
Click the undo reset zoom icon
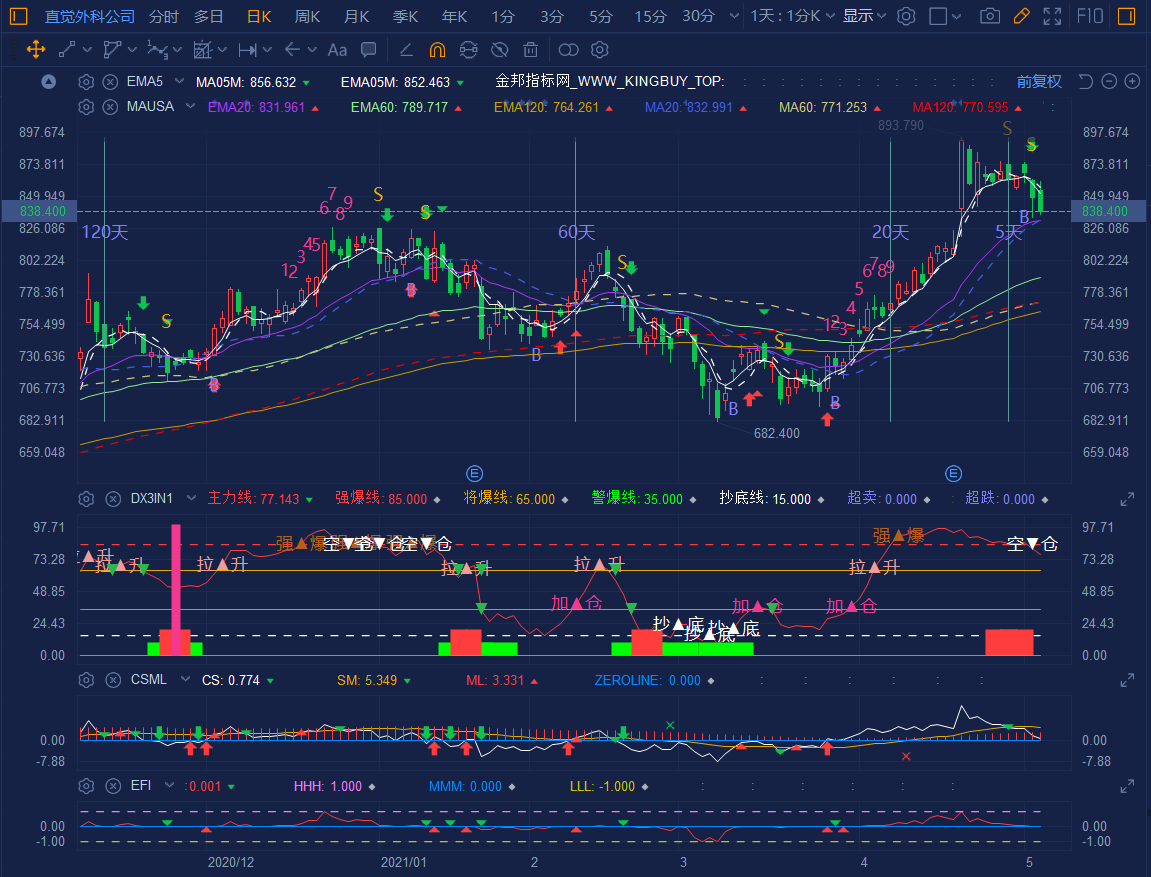coord(1086,81)
